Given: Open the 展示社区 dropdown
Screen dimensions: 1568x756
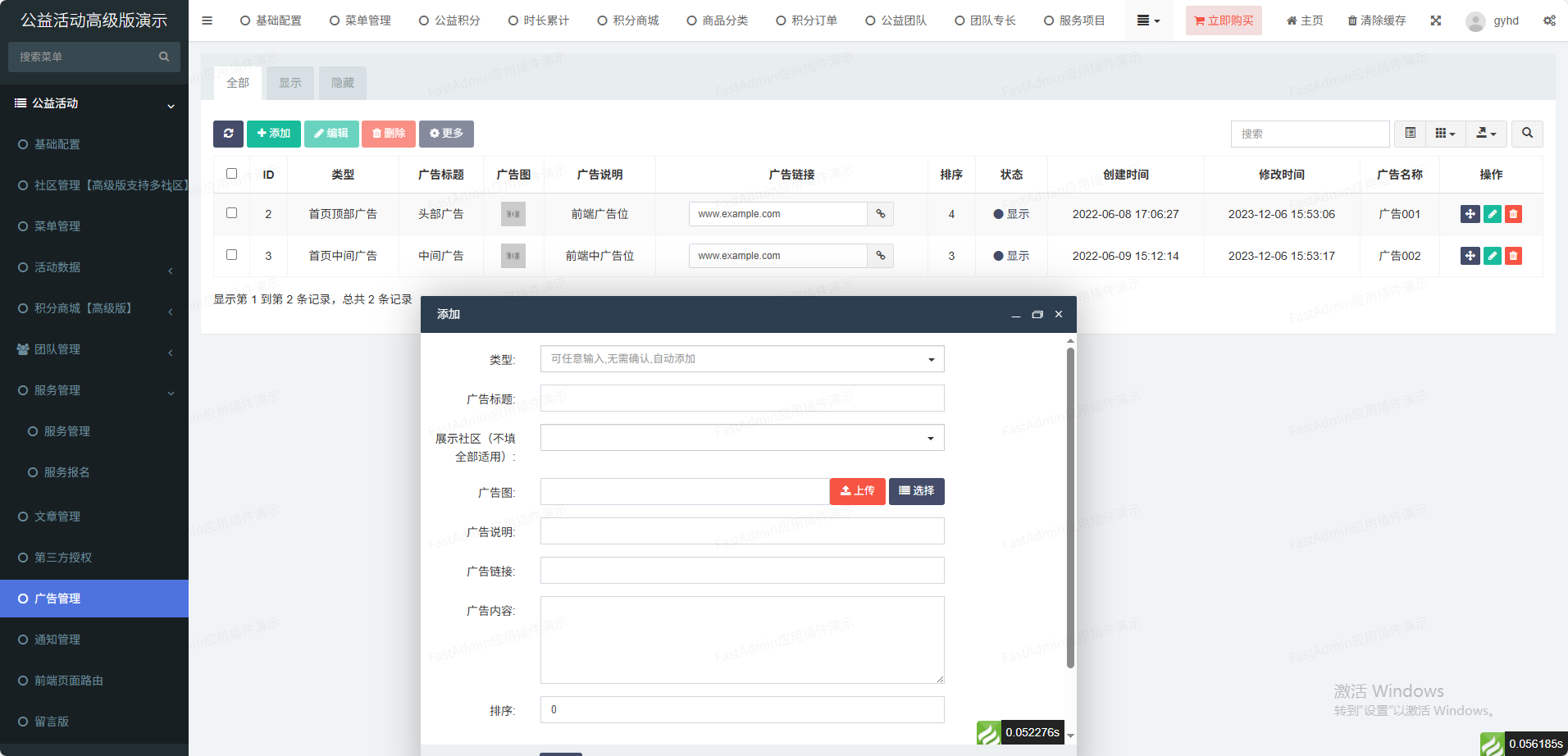Looking at the screenshot, I should pyautogui.click(x=741, y=438).
